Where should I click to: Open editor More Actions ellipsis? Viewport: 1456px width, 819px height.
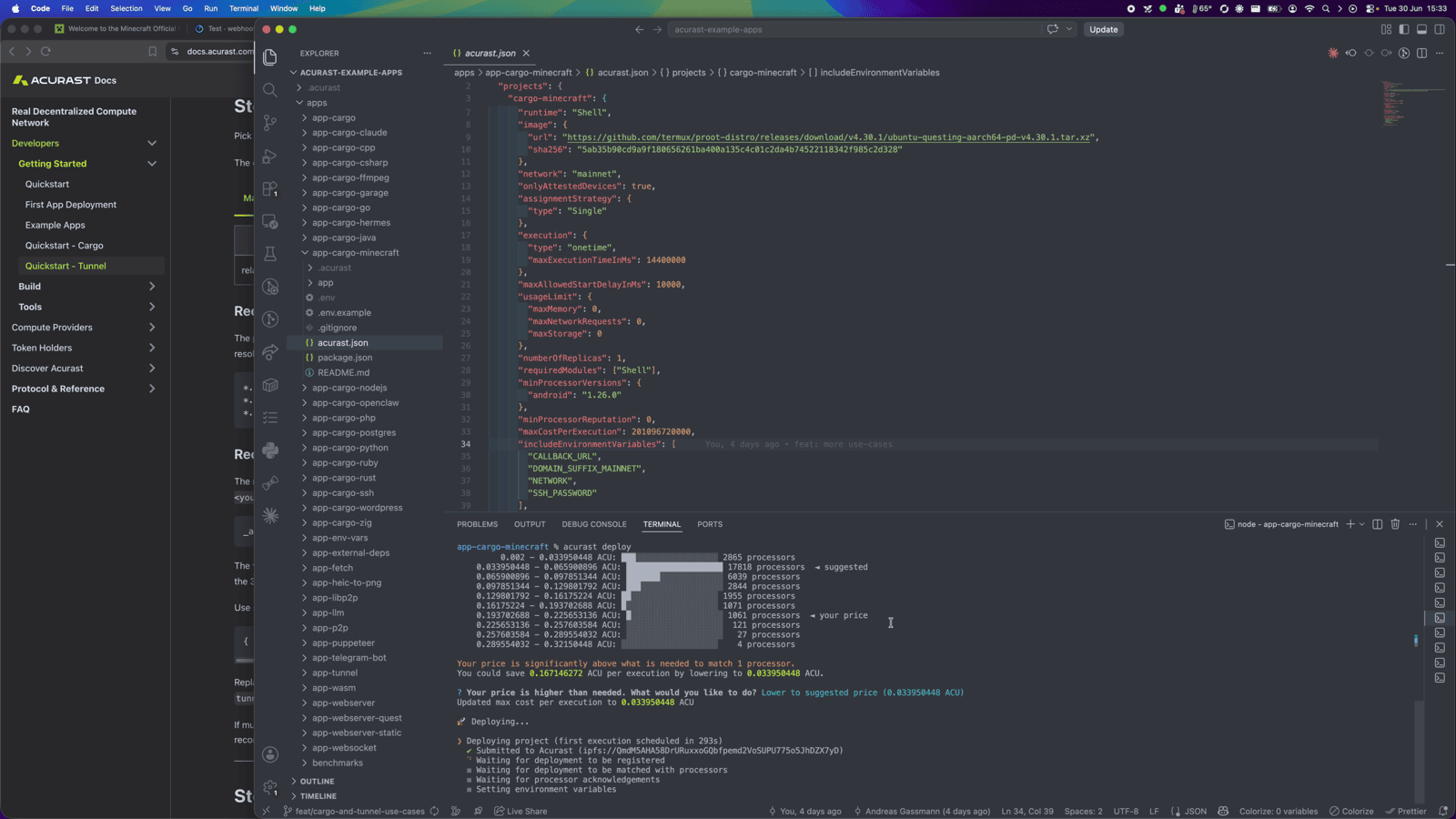[1440, 53]
